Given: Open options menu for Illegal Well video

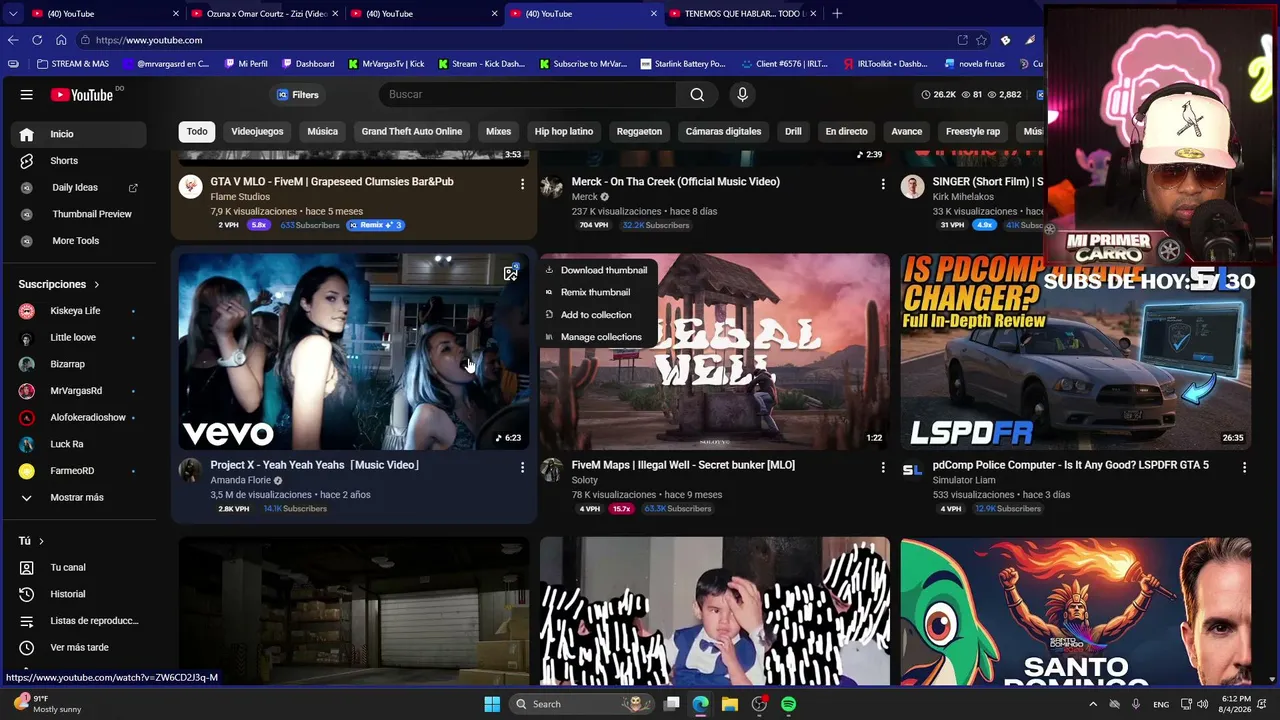Looking at the screenshot, I should tap(883, 467).
